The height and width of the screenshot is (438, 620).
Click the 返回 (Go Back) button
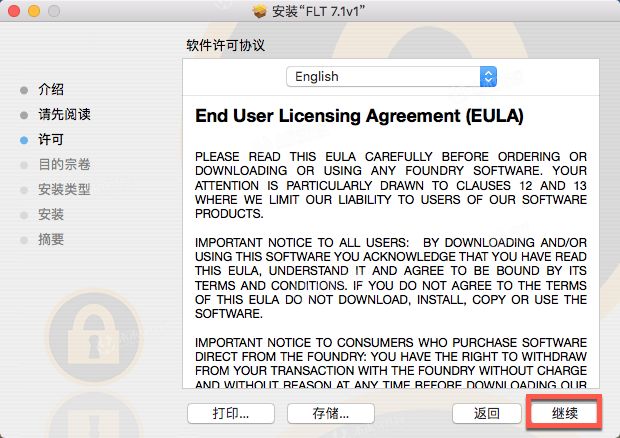[487, 413]
